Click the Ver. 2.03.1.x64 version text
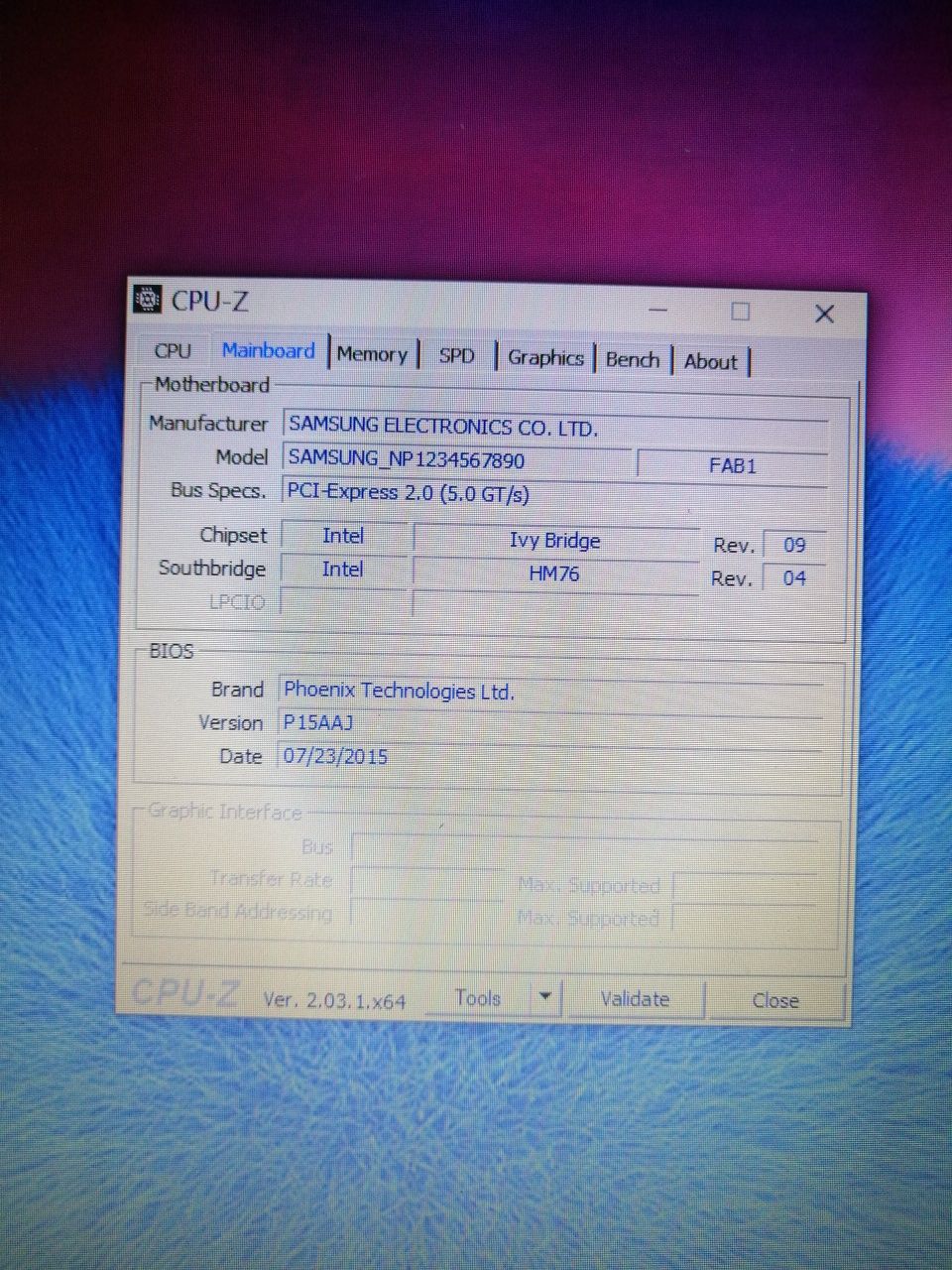This screenshot has width=952, height=1270. (334, 1000)
